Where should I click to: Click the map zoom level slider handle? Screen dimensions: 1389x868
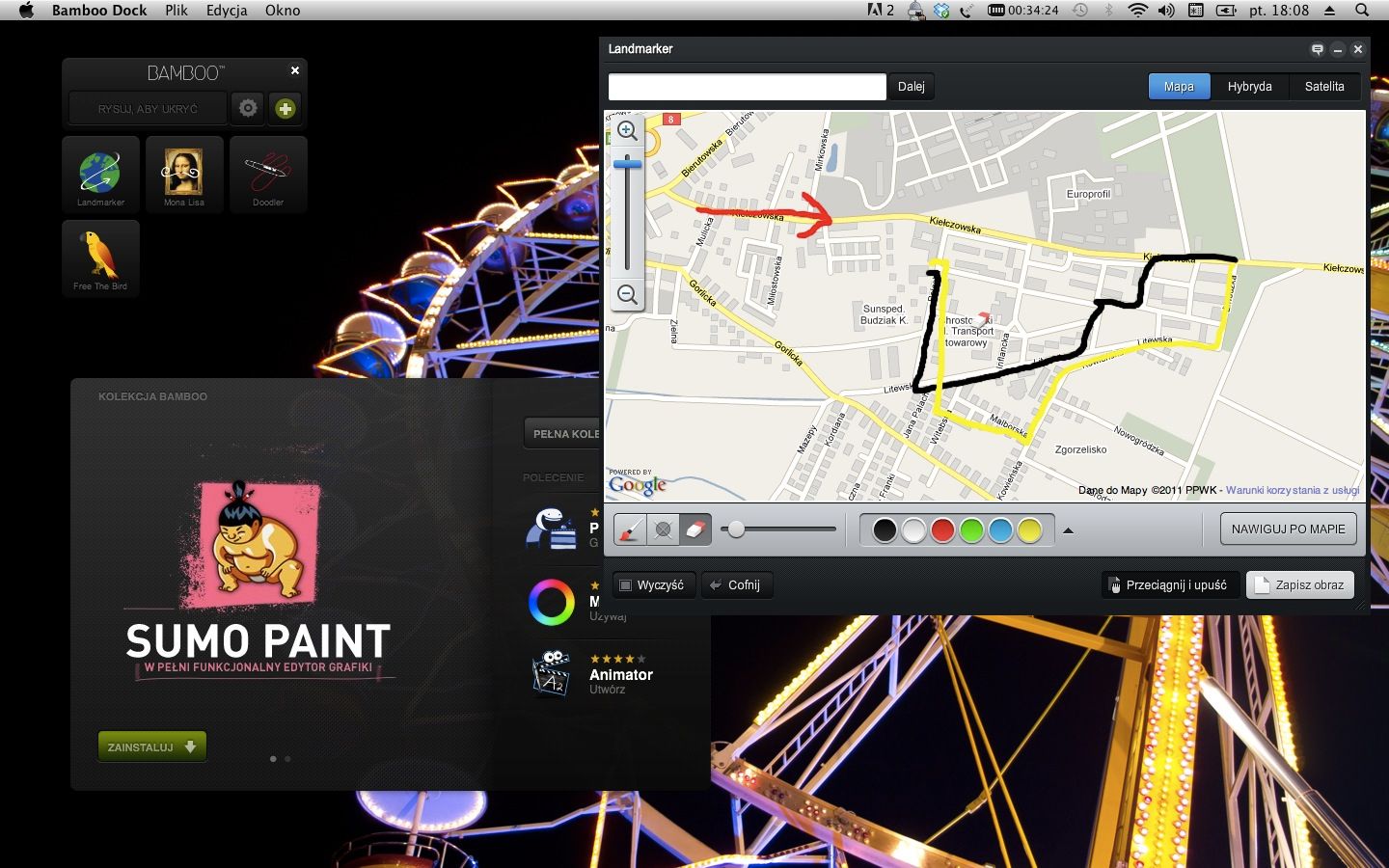pos(627,164)
